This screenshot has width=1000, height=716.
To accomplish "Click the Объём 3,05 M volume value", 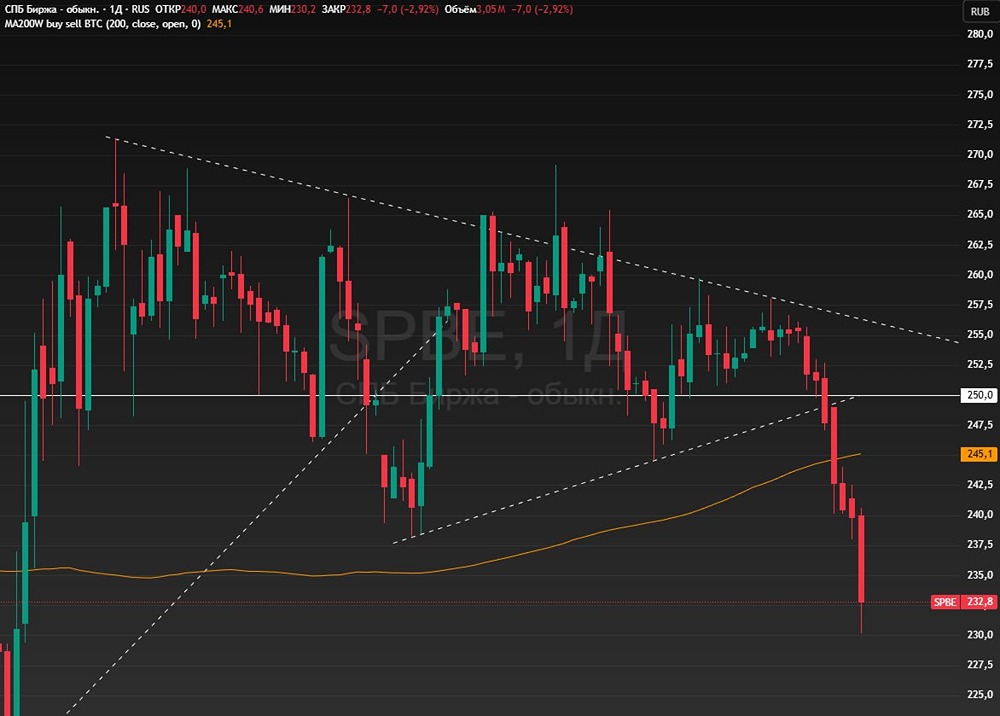I will pyautogui.click(x=476, y=10).
